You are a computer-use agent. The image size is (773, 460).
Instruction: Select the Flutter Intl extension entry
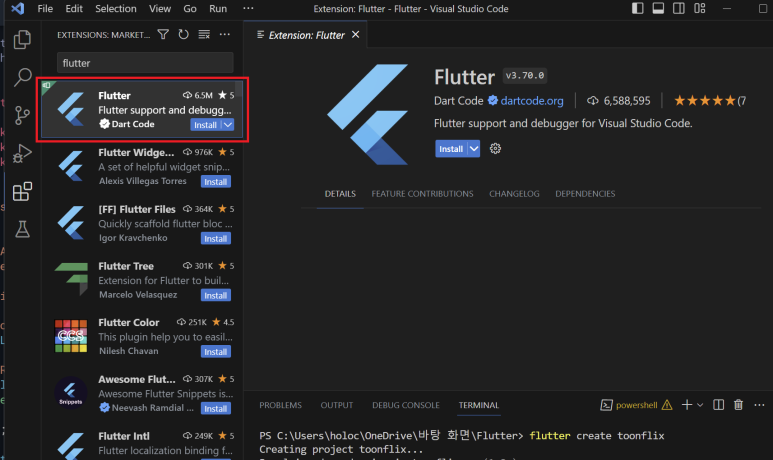(x=142, y=443)
